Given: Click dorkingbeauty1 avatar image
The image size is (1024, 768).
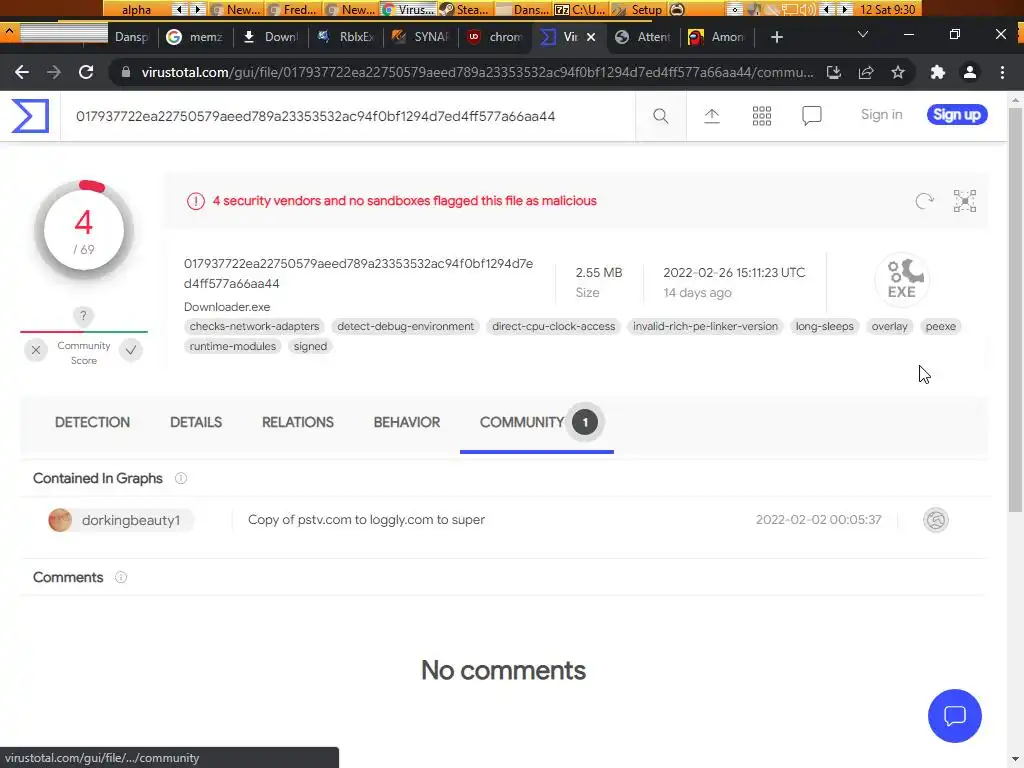Looking at the screenshot, I should (x=60, y=520).
